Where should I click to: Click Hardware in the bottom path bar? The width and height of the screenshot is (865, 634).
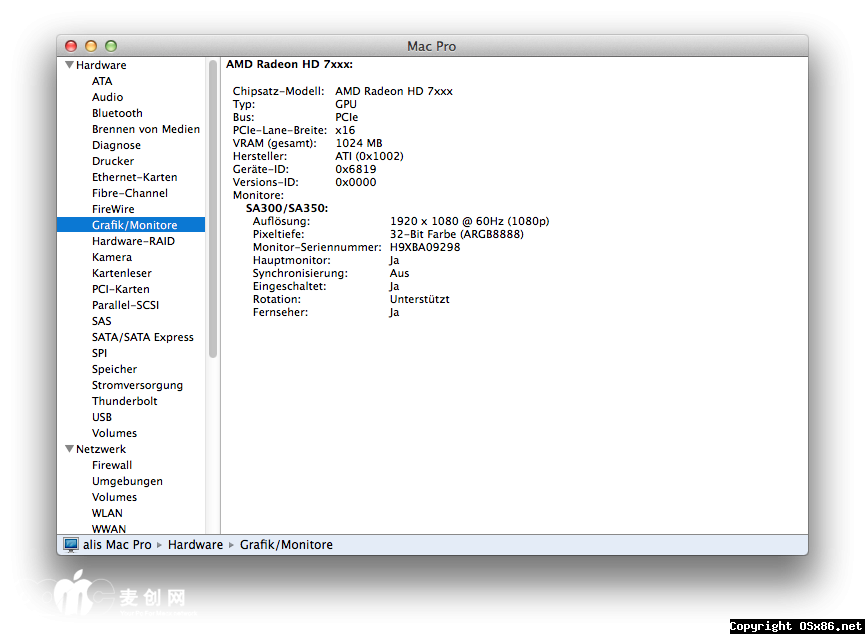195,545
